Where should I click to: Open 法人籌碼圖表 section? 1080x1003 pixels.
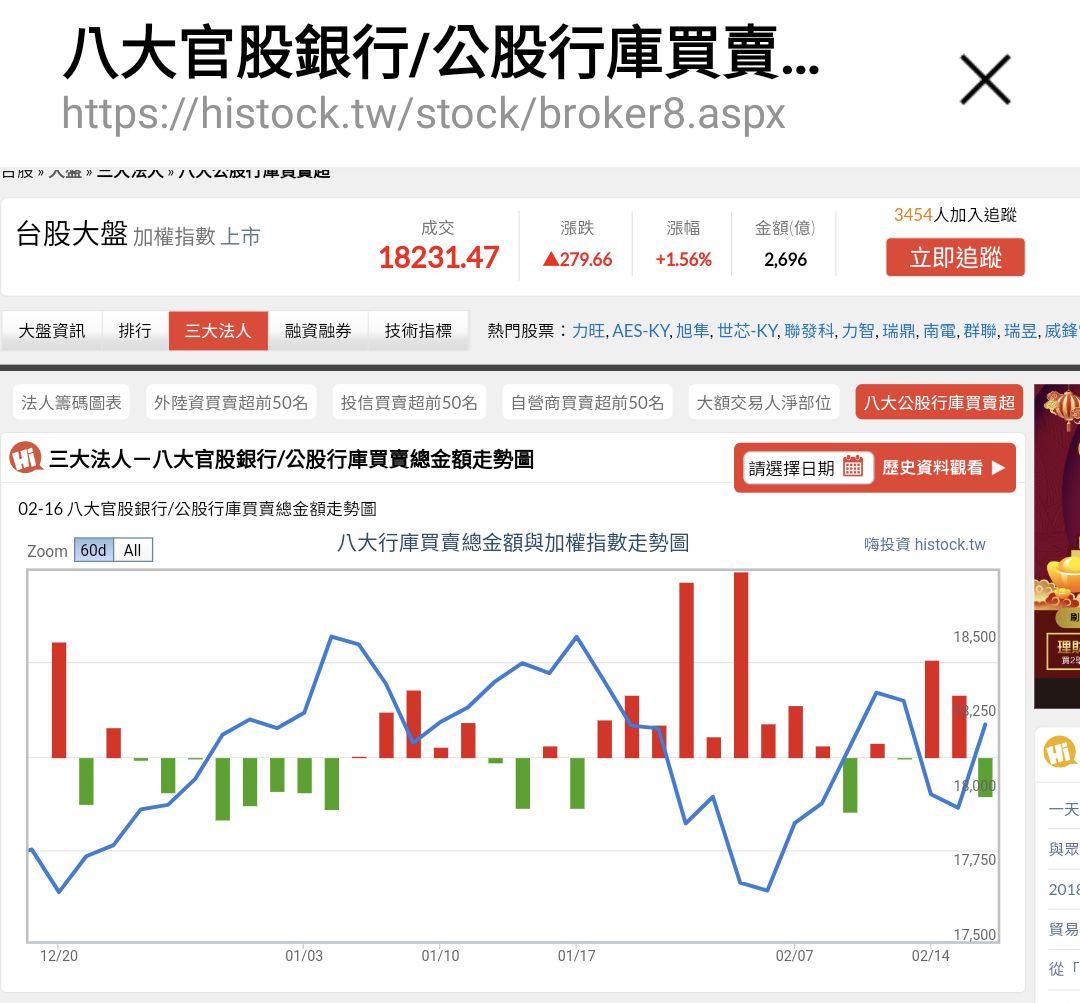(x=72, y=402)
